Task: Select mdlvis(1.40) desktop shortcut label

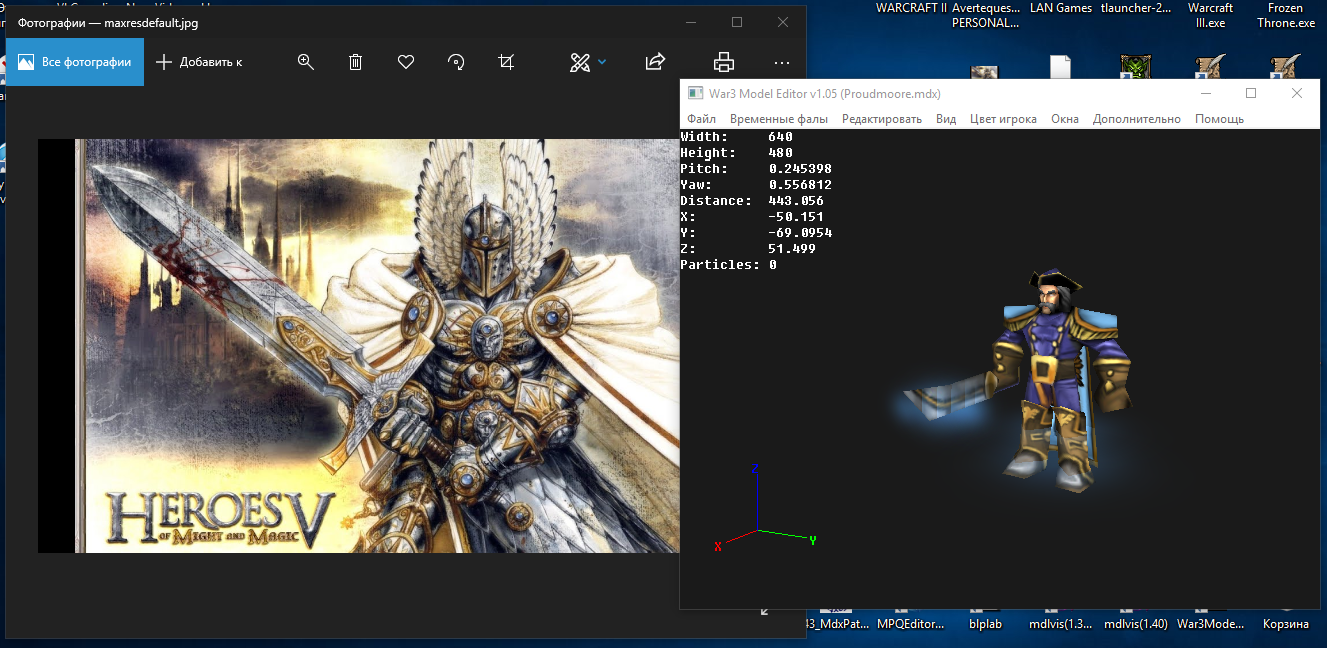Action: coord(1135,624)
